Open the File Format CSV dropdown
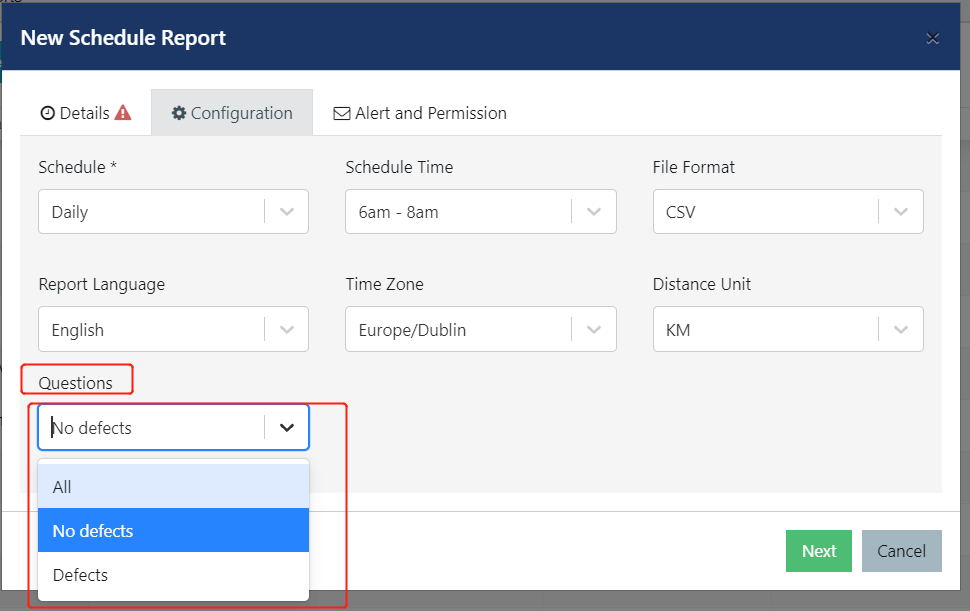 coord(788,212)
